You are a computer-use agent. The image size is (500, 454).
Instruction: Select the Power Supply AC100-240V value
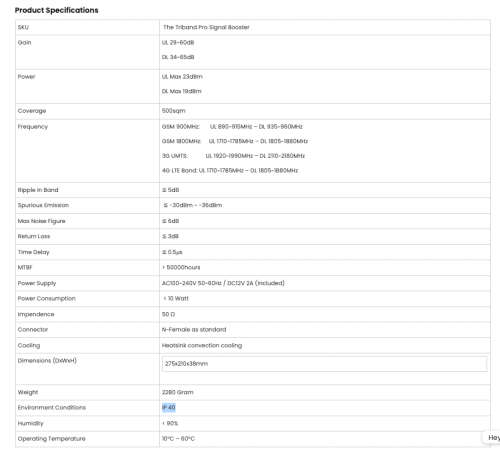(x=223, y=283)
